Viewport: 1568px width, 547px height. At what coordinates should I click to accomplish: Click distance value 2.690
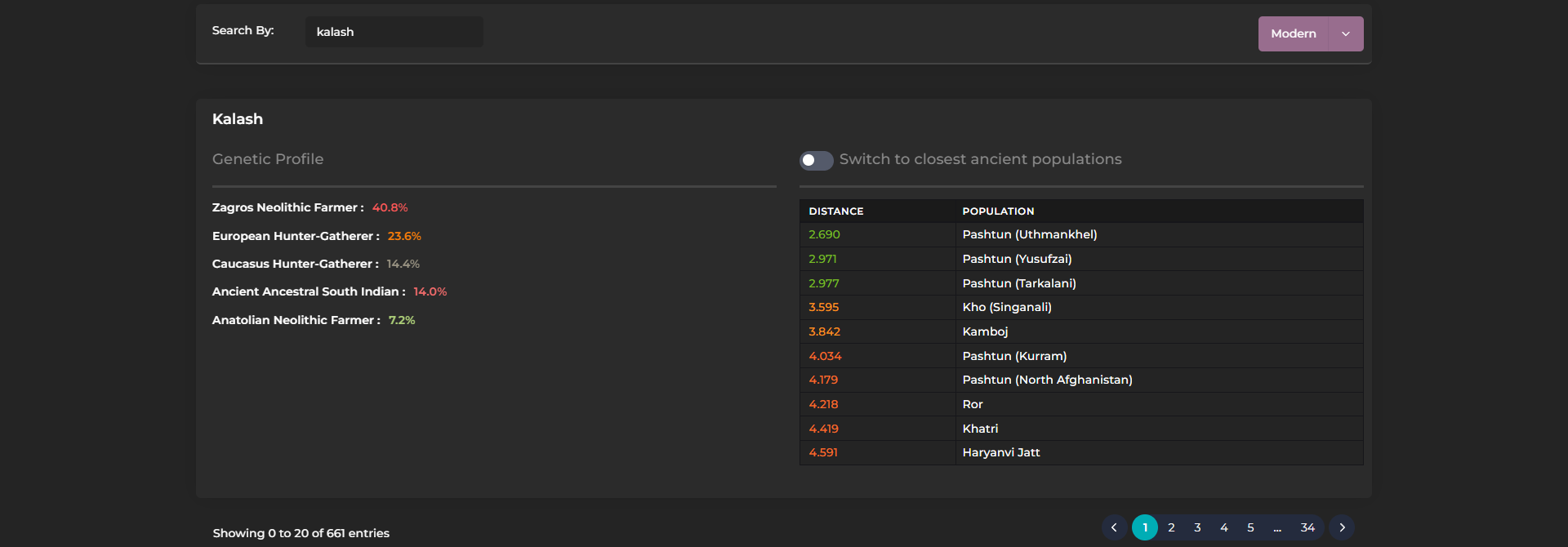[x=824, y=235]
